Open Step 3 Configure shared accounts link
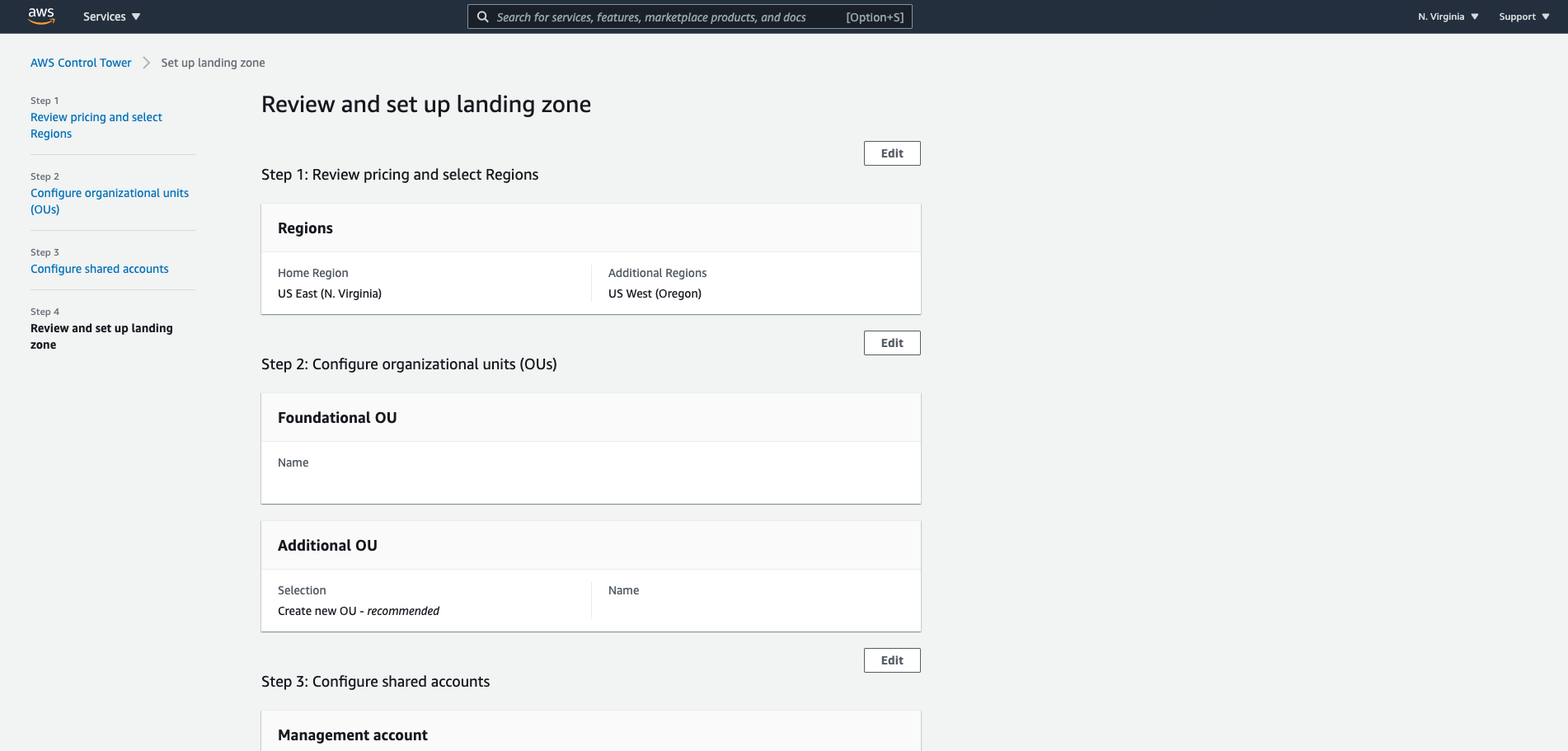 100,269
